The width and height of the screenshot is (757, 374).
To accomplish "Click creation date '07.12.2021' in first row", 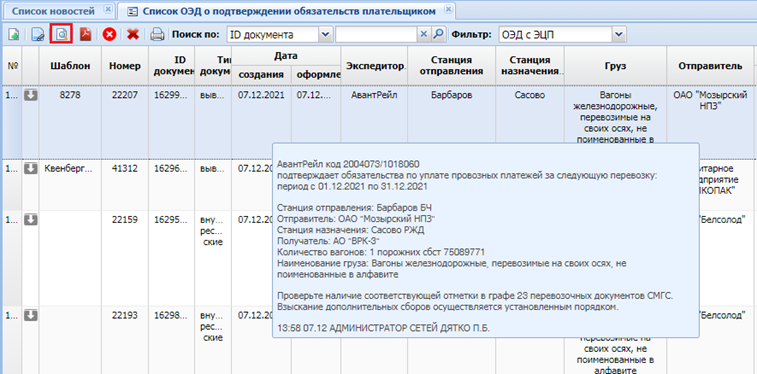I will 261,96.
